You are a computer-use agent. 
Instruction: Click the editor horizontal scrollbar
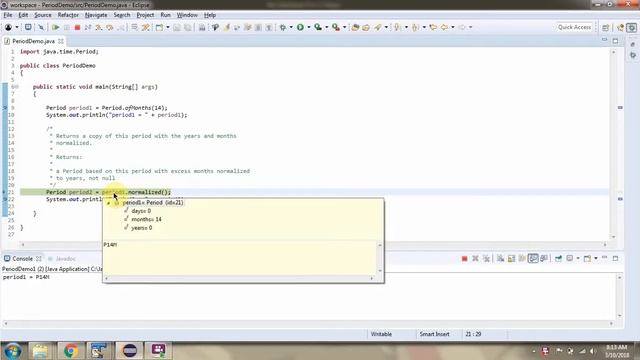[x=314, y=244]
